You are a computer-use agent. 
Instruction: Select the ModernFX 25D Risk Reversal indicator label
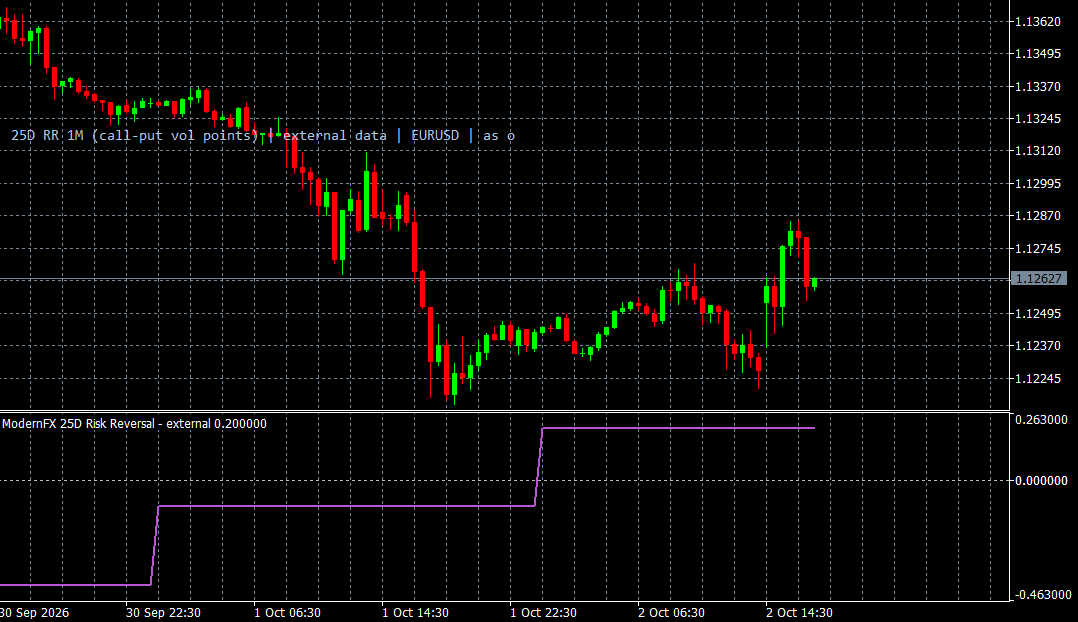point(134,424)
